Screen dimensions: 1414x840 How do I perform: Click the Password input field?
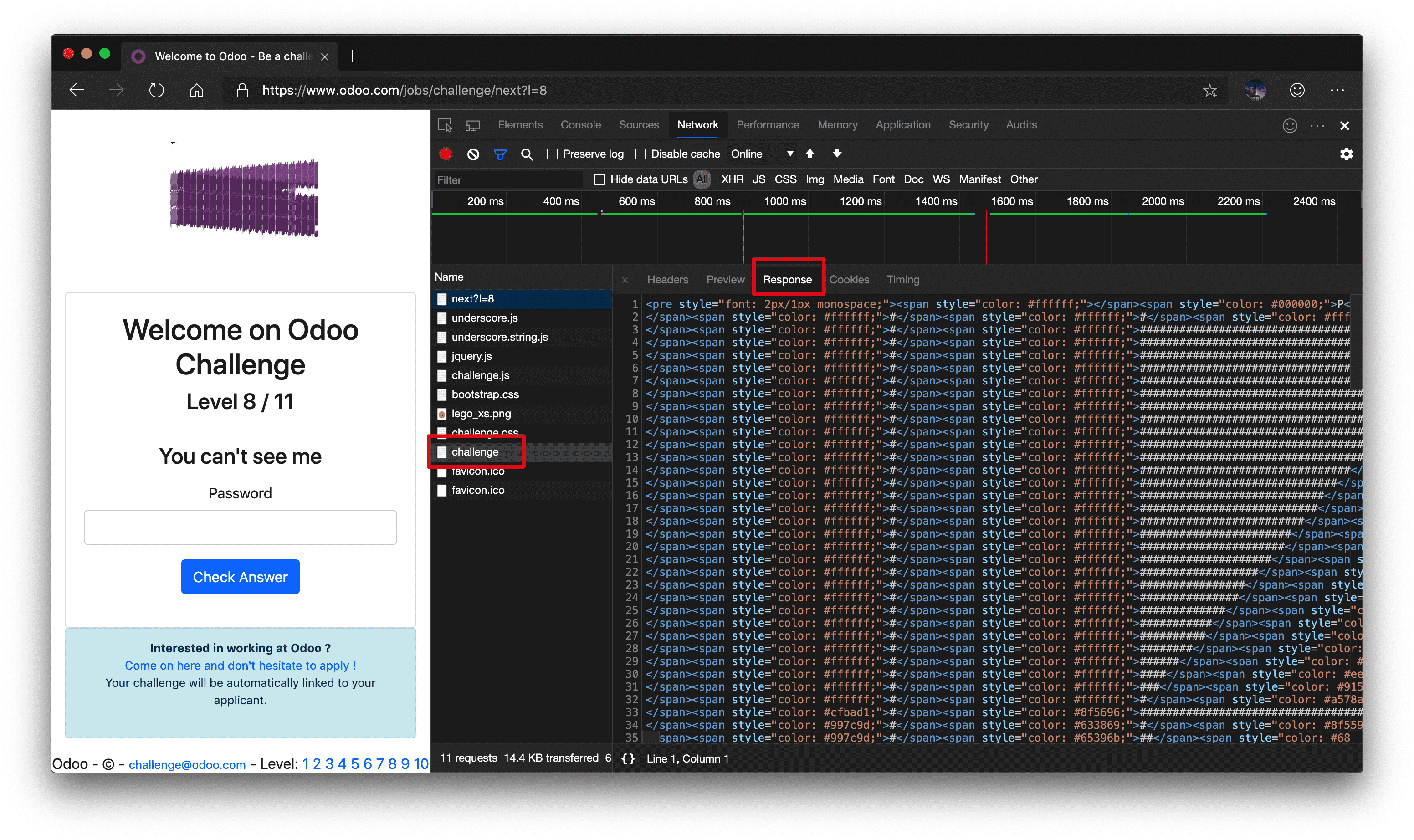pos(240,528)
